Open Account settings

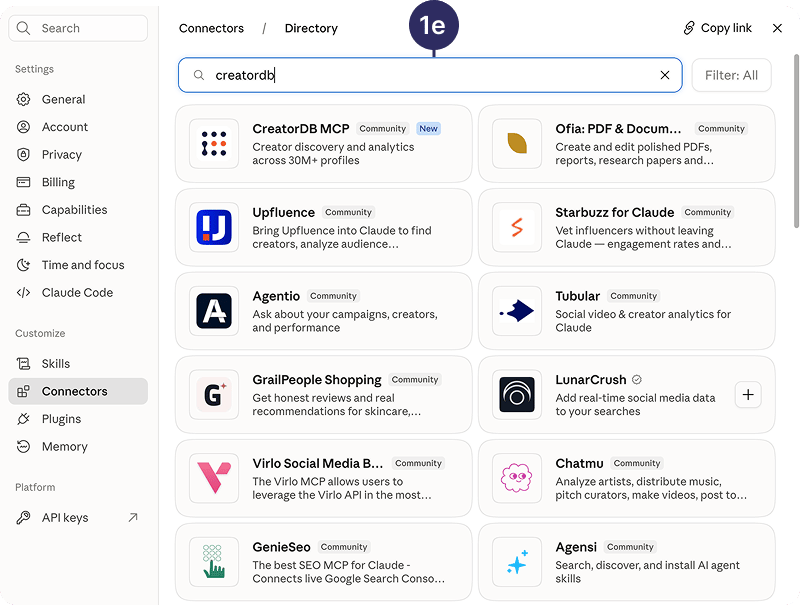pos(78,127)
